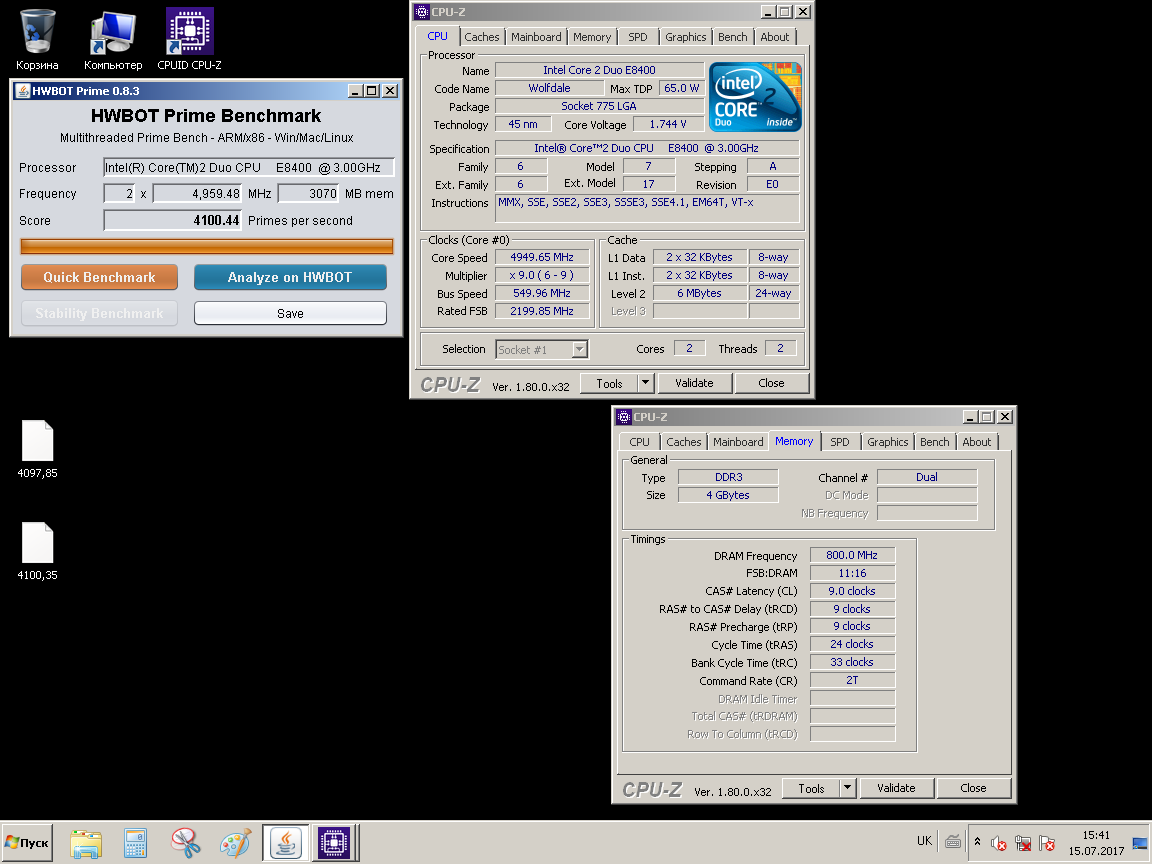Switch to the Java app in taskbar
Image resolution: width=1152 pixels, height=864 pixels.
[286, 843]
